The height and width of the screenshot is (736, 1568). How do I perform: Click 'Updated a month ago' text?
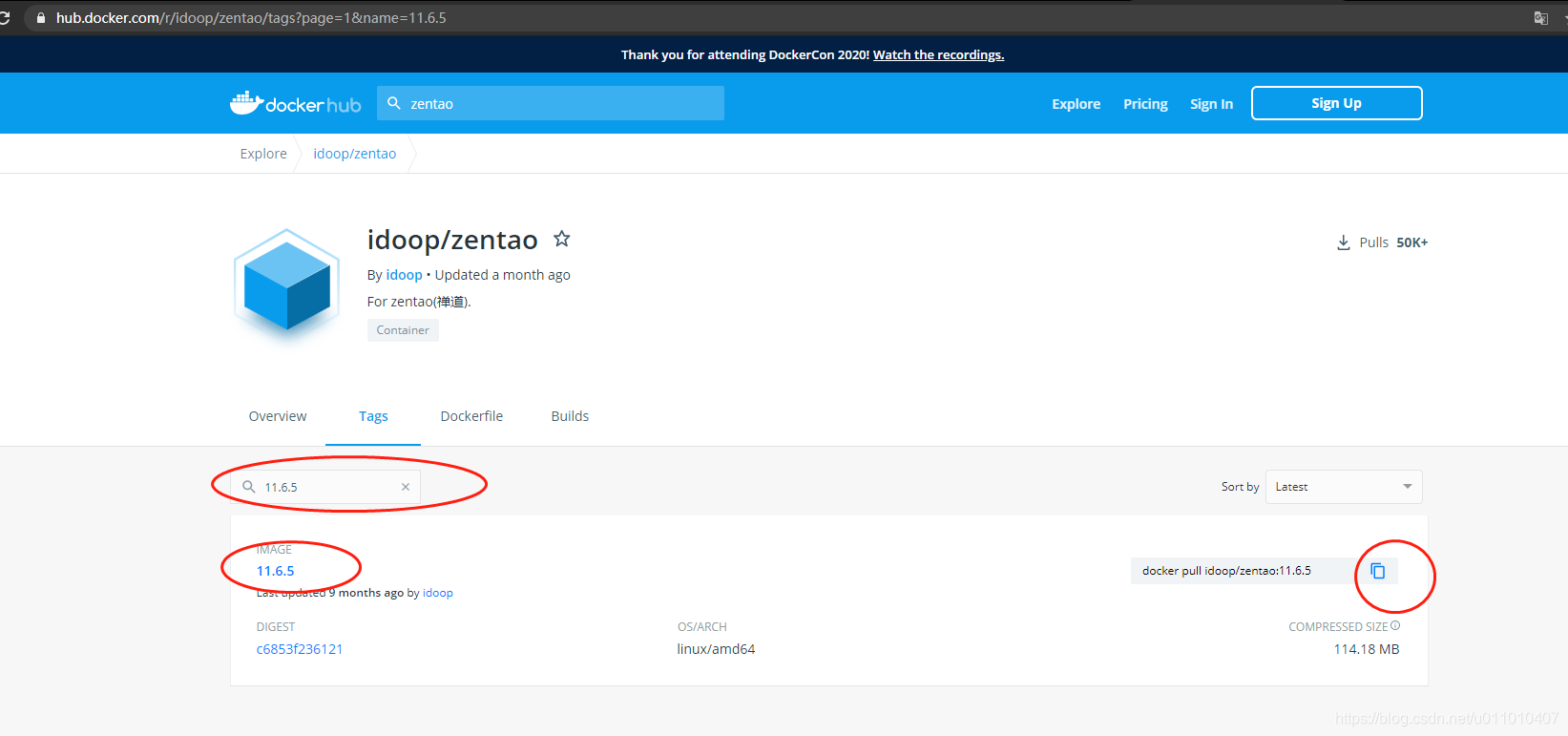503,275
